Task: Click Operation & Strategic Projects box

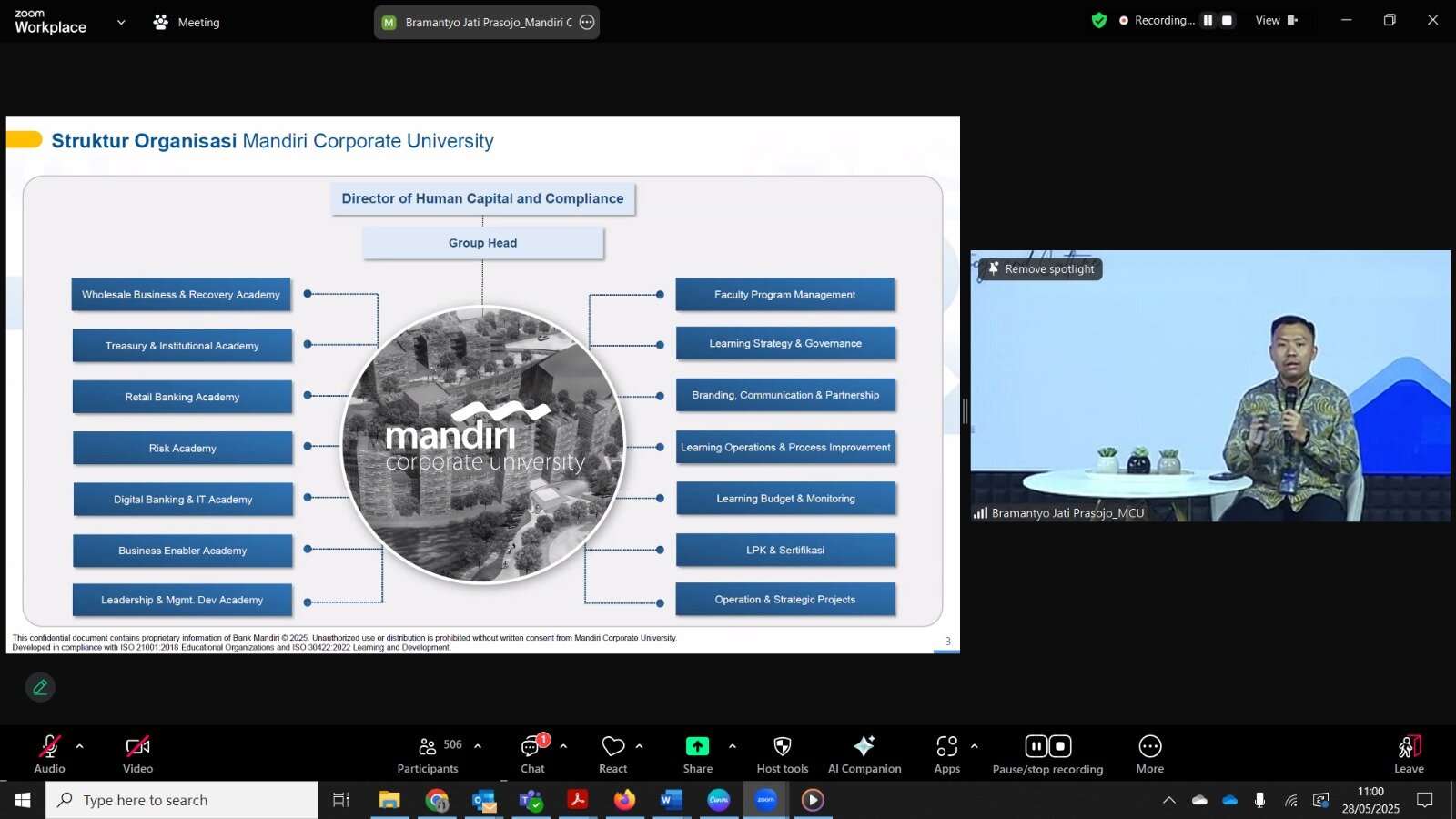Action: pyautogui.click(x=785, y=600)
